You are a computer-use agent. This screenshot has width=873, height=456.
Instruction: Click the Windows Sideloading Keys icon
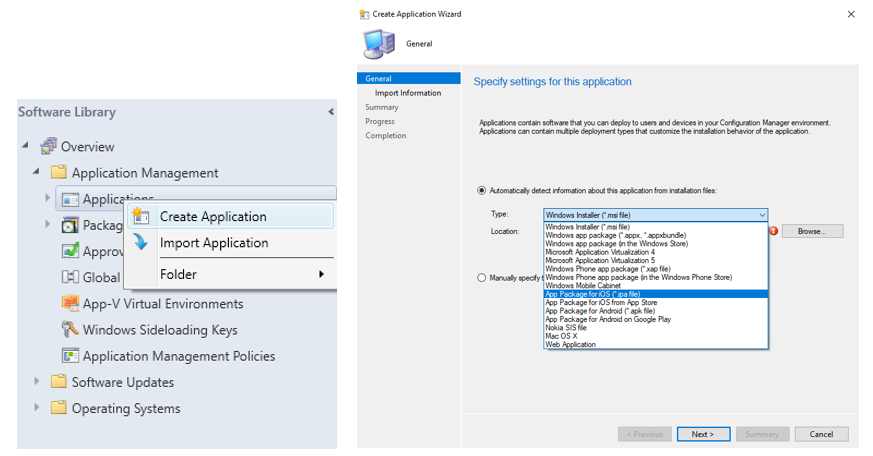(x=70, y=330)
